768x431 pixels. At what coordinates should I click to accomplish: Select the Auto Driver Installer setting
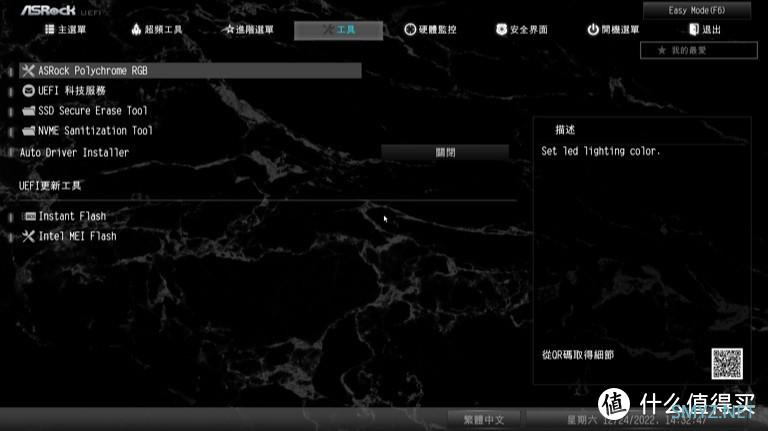[x=74, y=153]
